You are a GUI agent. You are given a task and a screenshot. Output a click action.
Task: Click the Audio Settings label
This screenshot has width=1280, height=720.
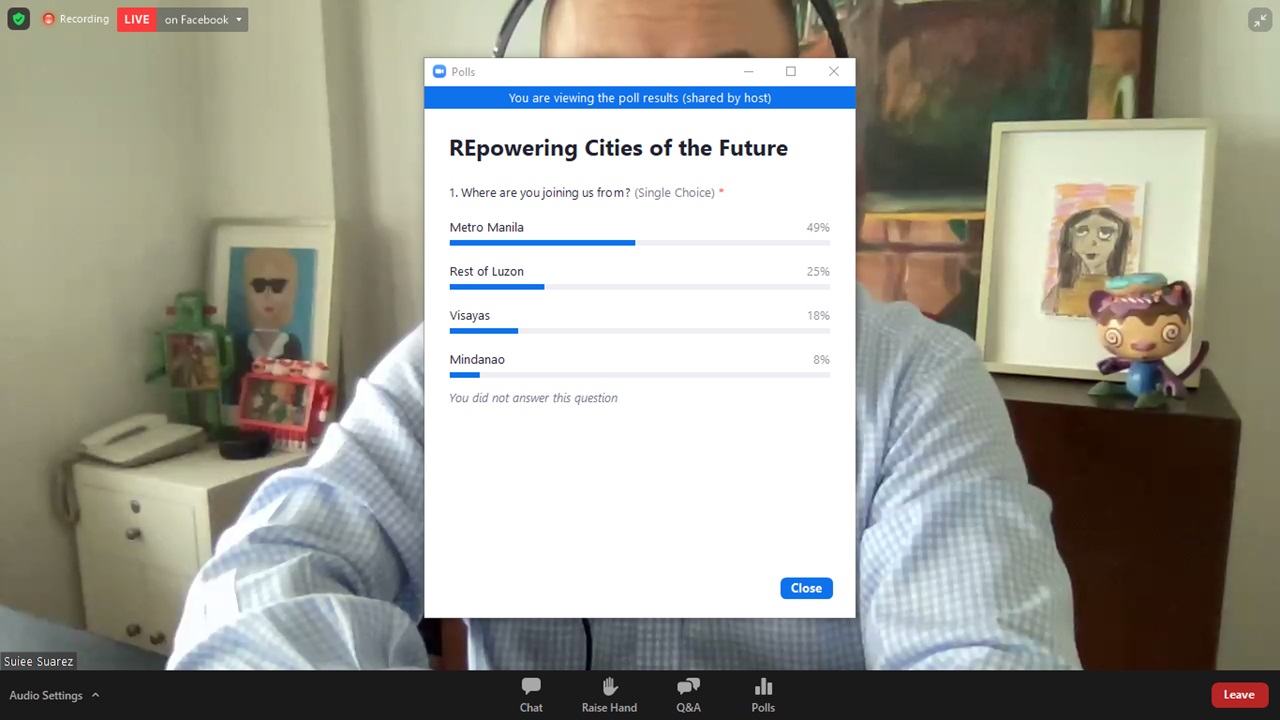46,695
